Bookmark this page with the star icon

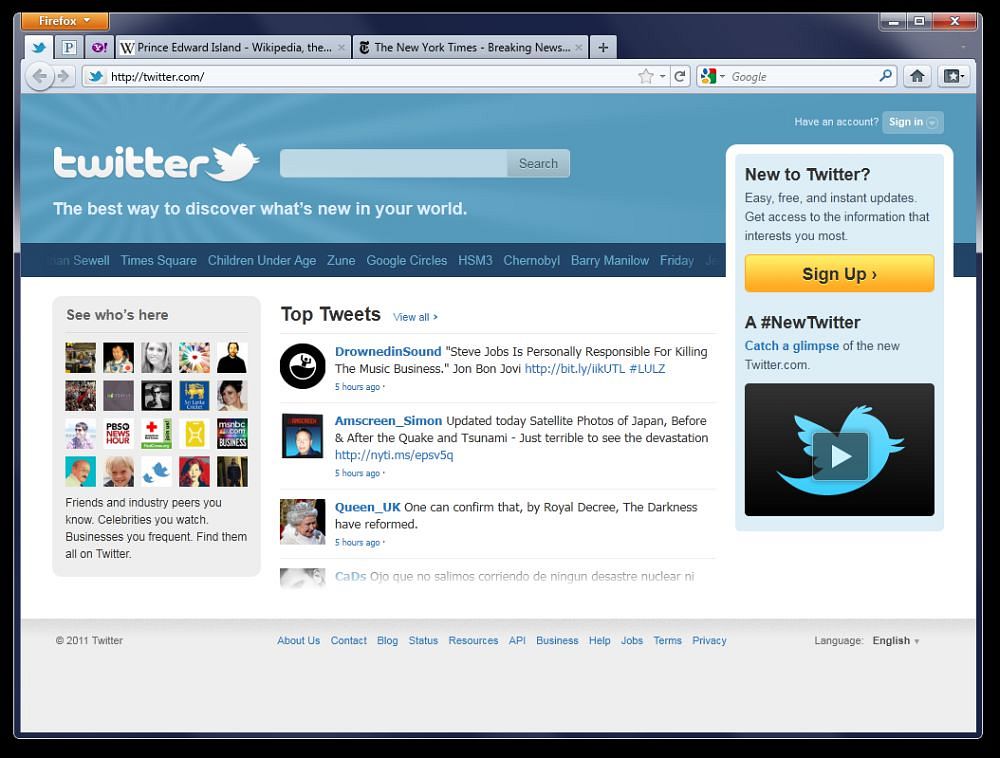[x=646, y=76]
